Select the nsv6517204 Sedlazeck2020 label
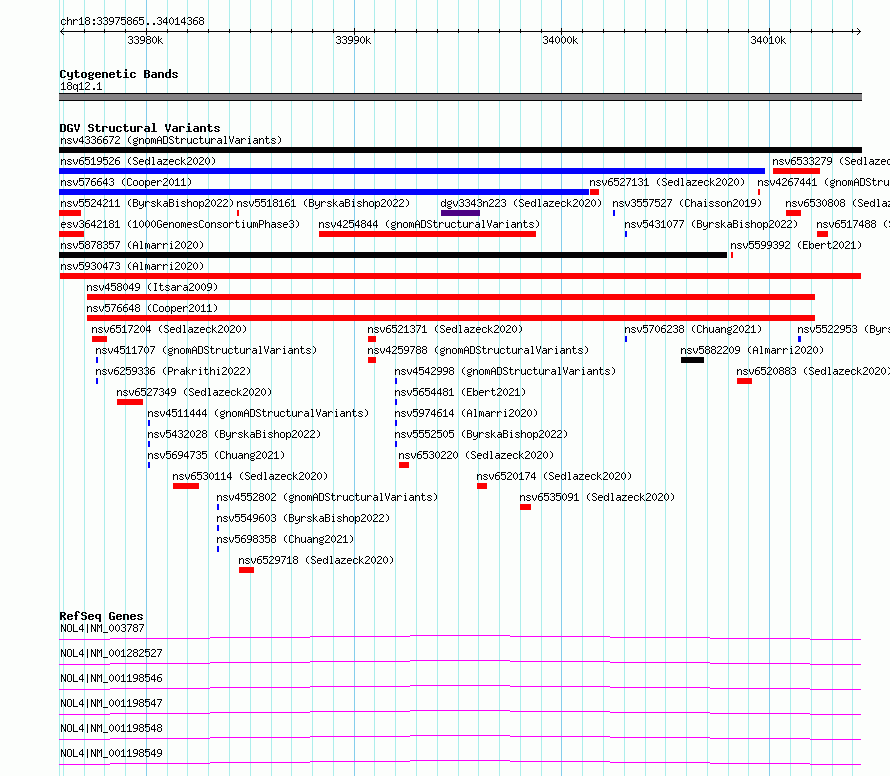890x776 pixels. [169, 329]
